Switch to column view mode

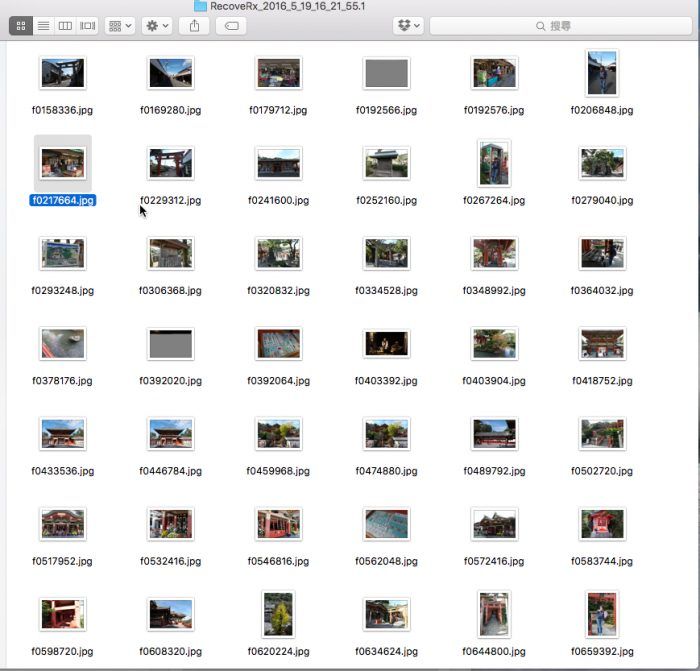pyautogui.click(x=65, y=26)
